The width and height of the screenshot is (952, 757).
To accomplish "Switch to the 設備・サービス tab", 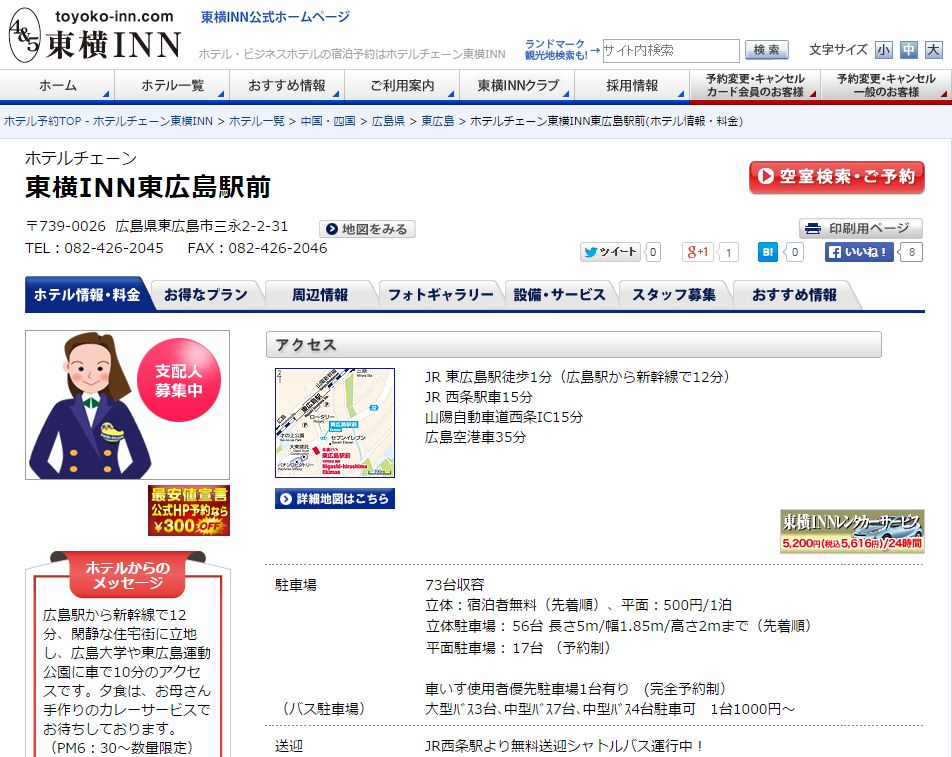I will pos(560,295).
